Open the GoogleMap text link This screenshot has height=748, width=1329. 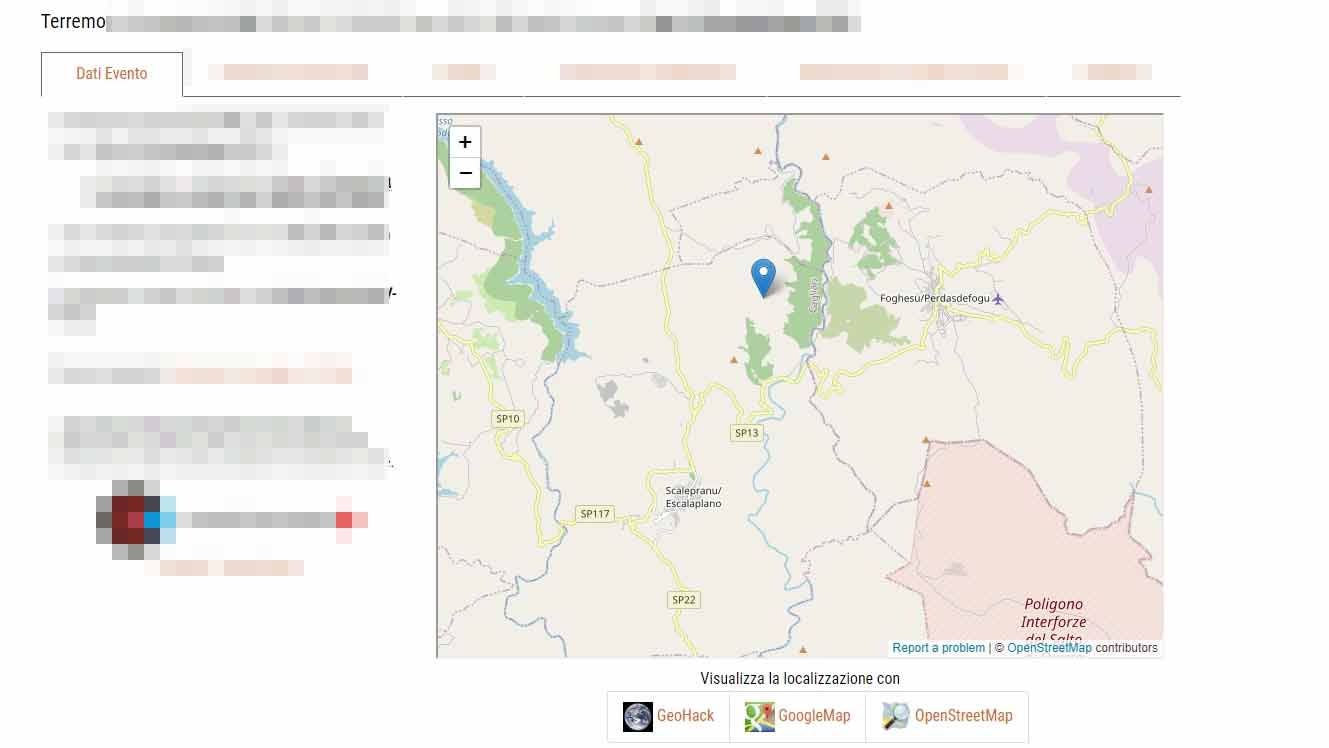(x=814, y=716)
